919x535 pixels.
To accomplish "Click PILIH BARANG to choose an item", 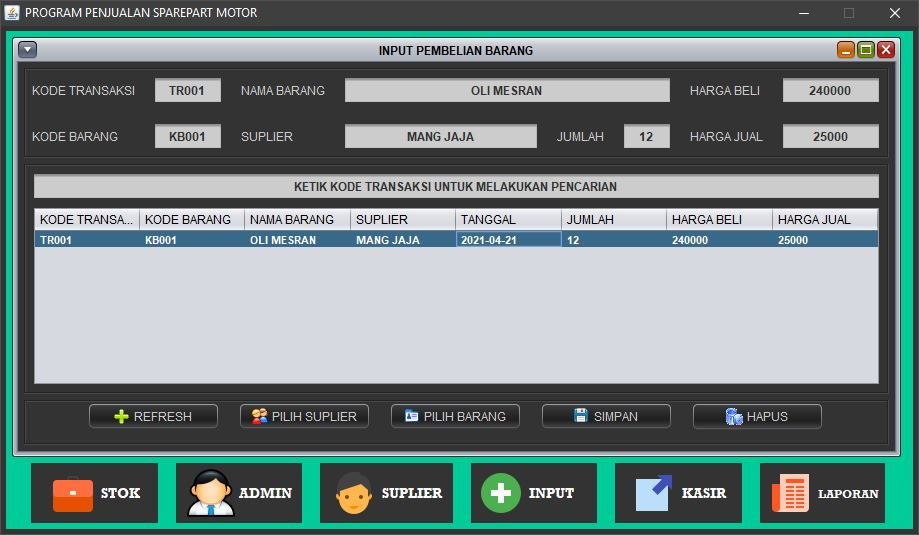I will (455, 416).
